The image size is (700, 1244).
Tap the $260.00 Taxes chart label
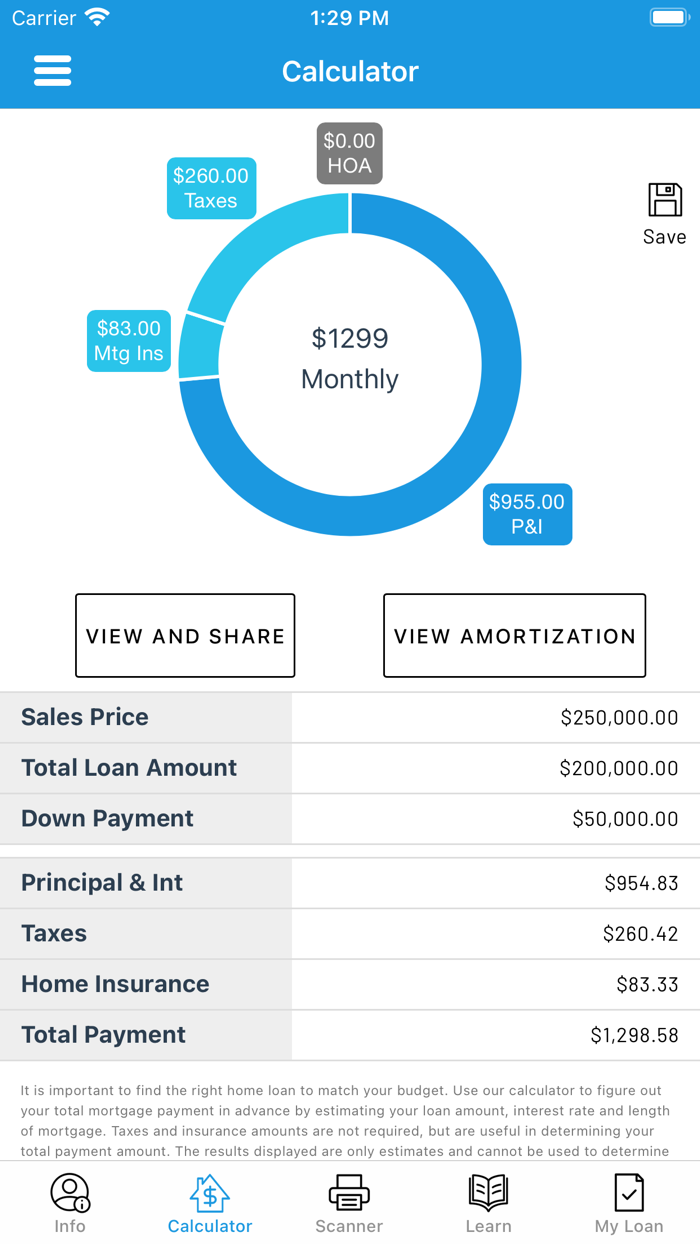coord(211,188)
